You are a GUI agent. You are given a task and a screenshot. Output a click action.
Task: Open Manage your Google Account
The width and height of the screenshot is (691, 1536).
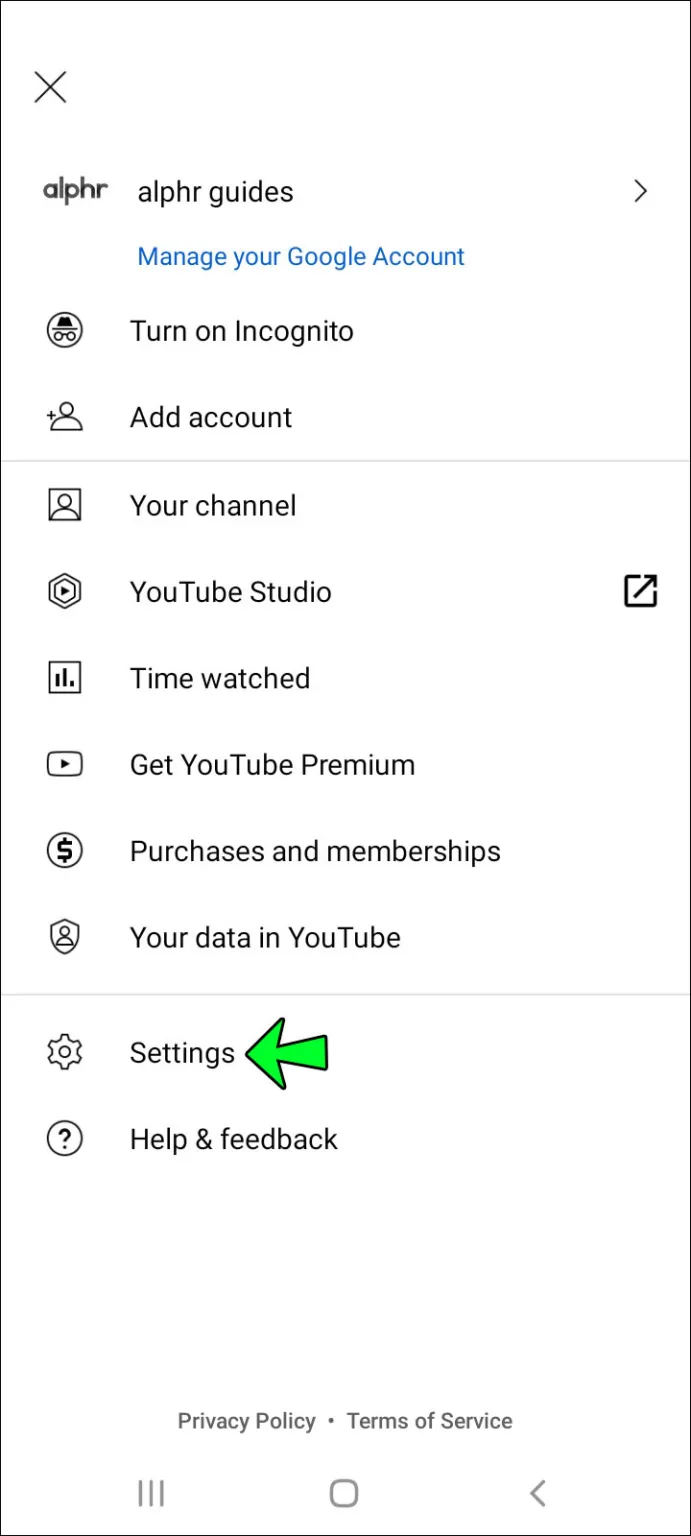pyautogui.click(x=300, y=256)
